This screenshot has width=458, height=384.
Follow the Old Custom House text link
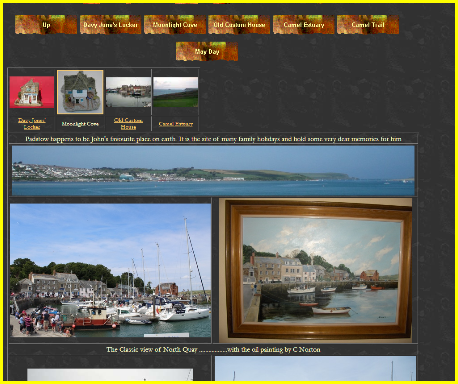point(128,124)
